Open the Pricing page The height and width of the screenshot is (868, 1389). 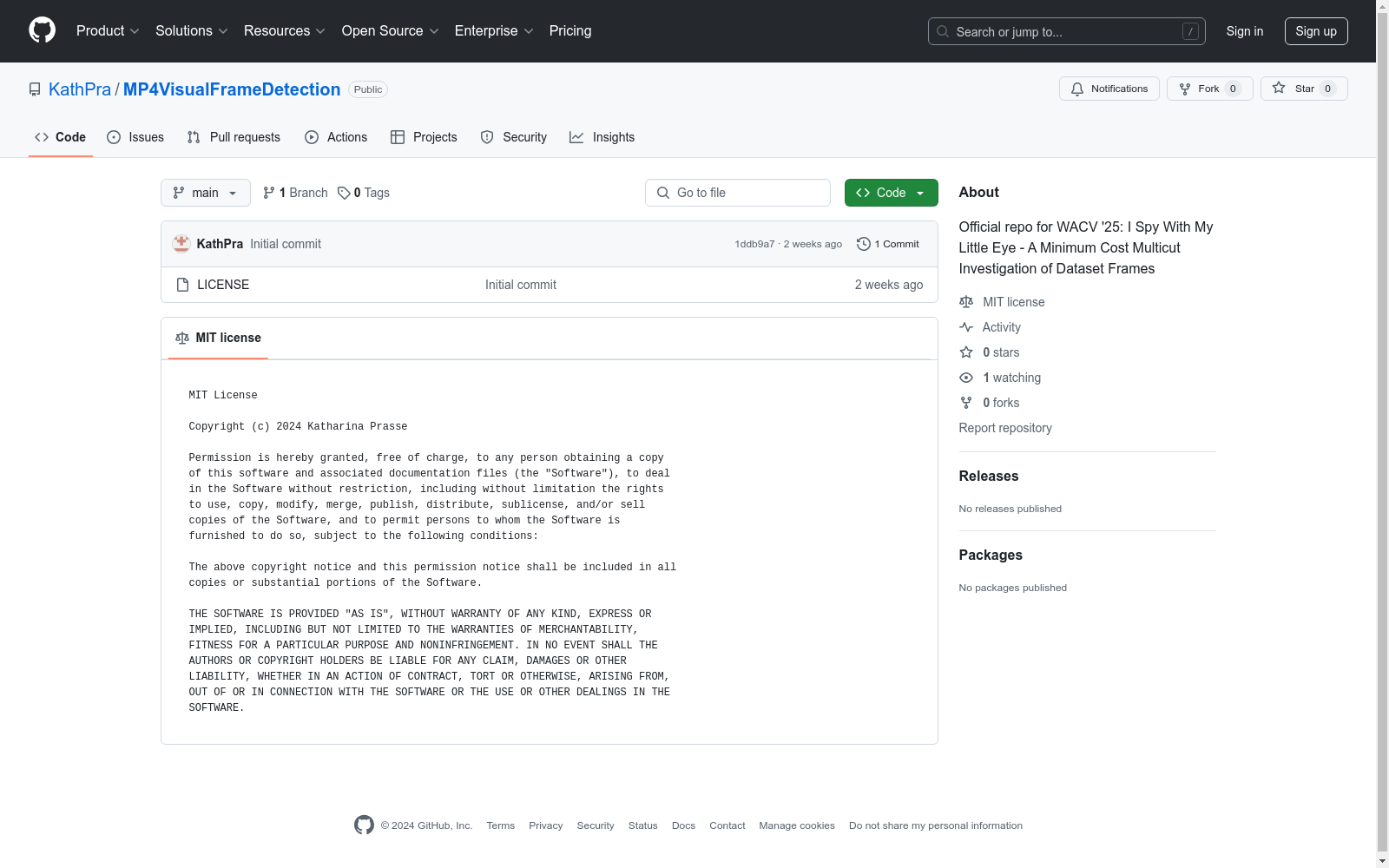(x=570, y=30)
